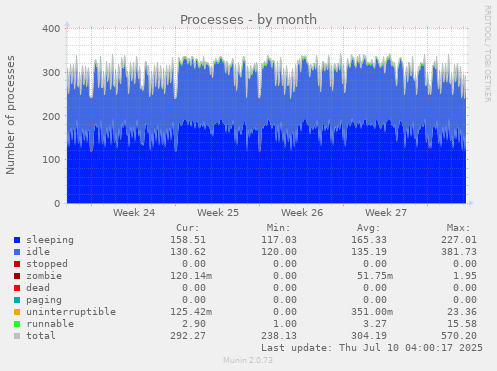Click sleeping average value 165.33
This screenshot has width=497, height=371.
click(369, 240)
